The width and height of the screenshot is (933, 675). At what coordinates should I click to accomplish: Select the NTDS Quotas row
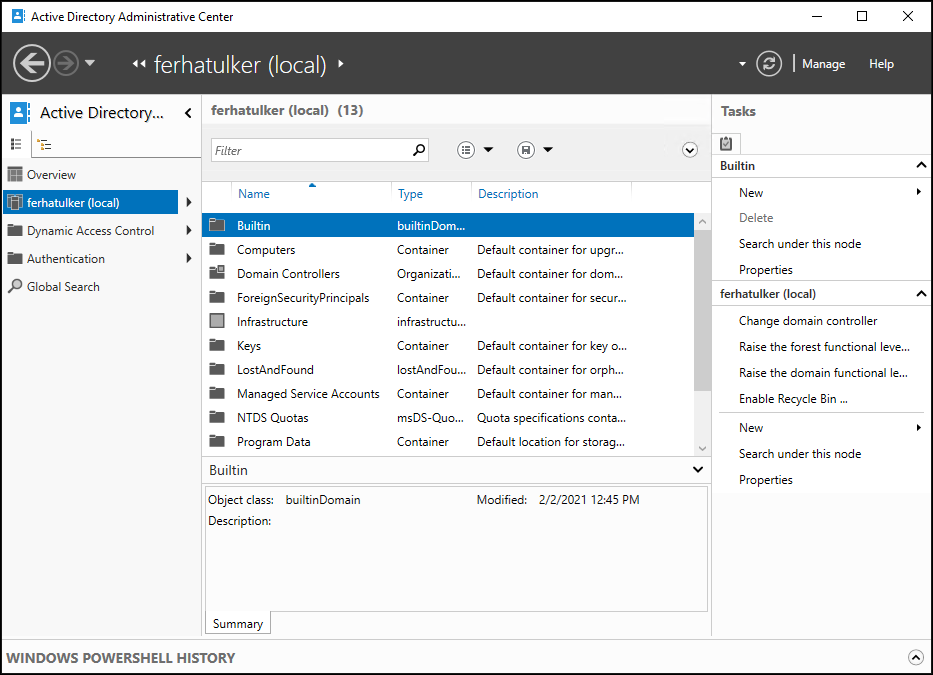(x=448, y=418)
